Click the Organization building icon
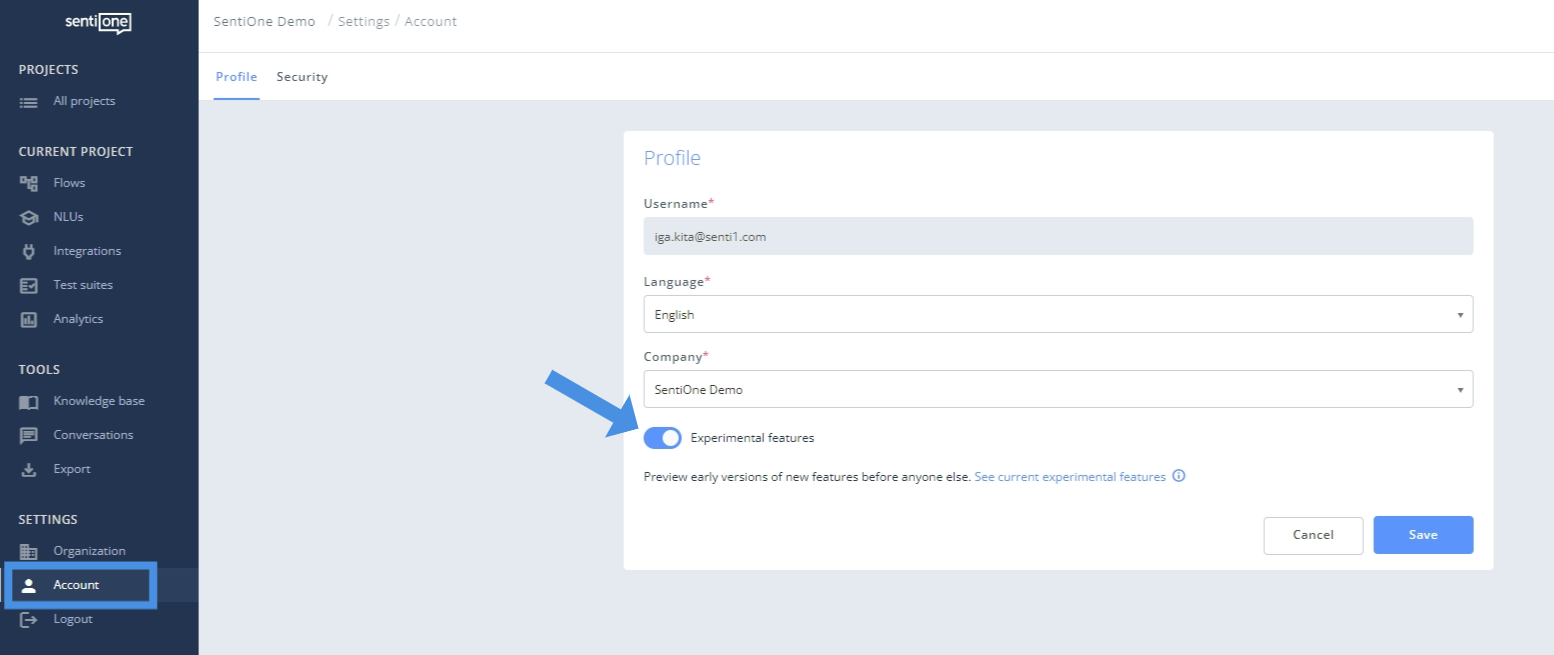 click(29, 551)
